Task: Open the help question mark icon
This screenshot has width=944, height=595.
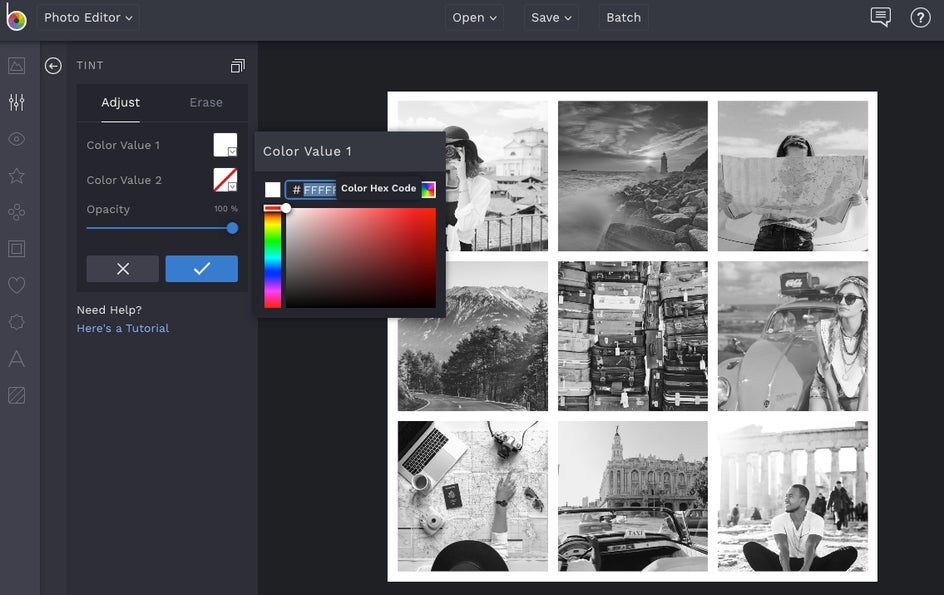Action: pos(920,17)
